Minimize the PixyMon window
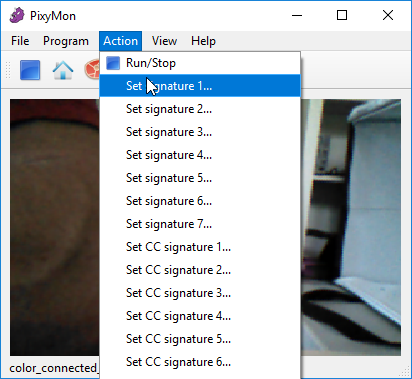 (297, 15)
